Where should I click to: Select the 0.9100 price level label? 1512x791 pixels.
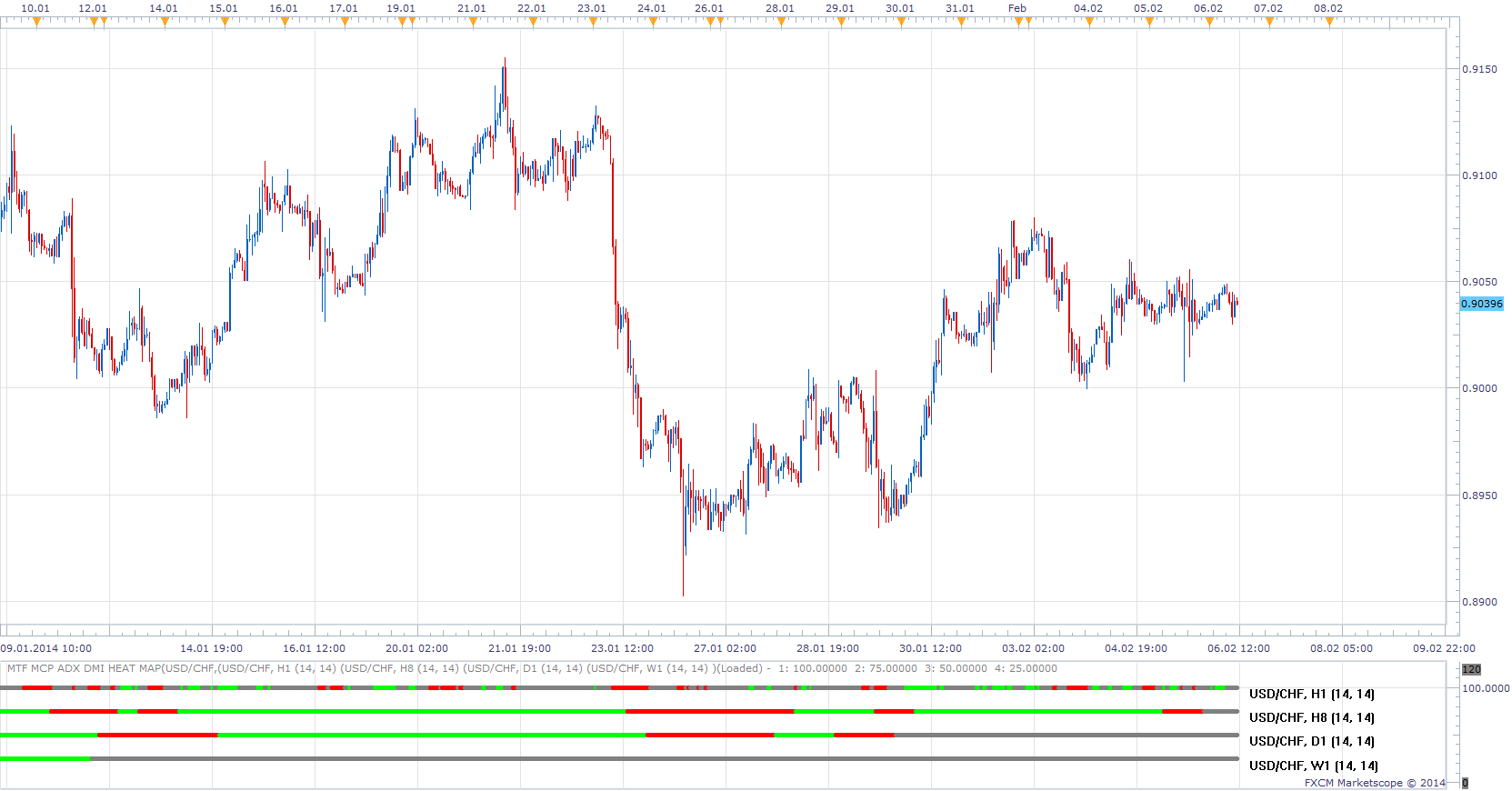tap(1479, 175)
